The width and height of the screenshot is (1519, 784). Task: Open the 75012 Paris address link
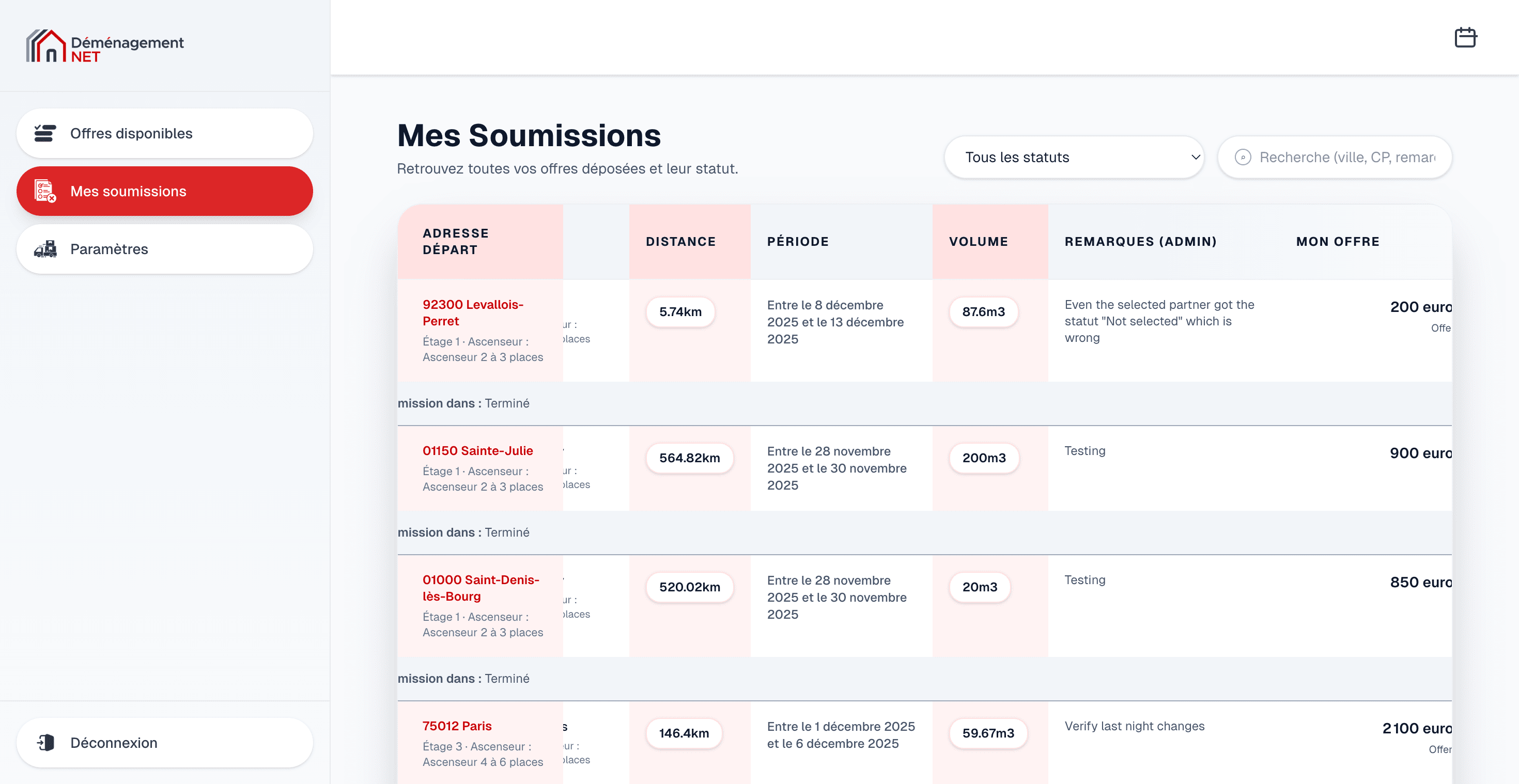click(x=456, y=726)
